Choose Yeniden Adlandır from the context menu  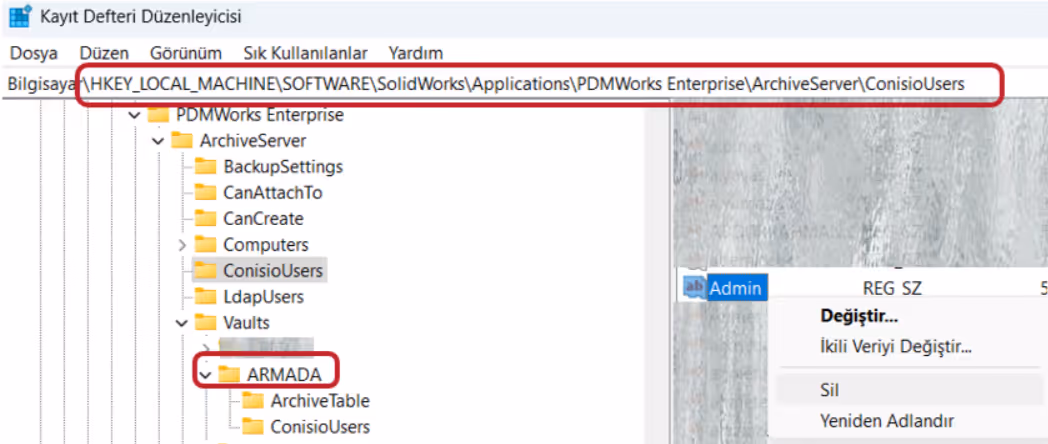[x=886, y=421]
